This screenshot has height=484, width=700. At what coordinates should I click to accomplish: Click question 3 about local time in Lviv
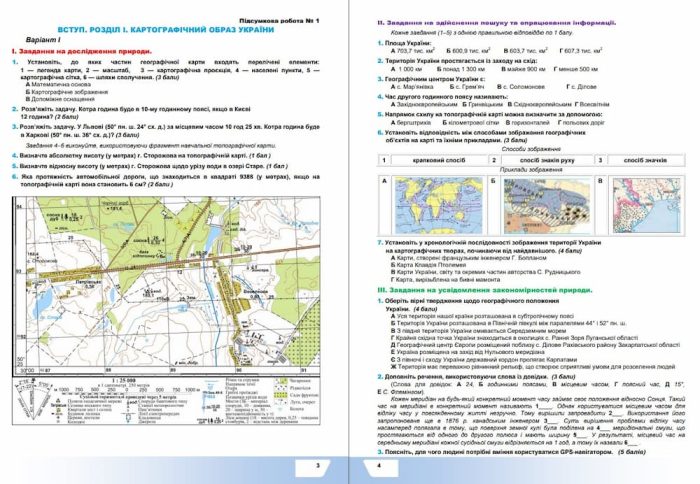166,131
